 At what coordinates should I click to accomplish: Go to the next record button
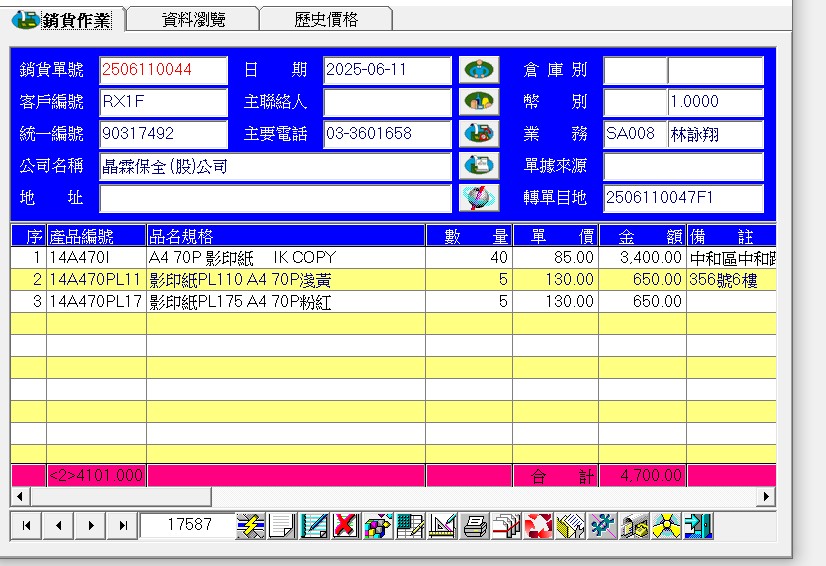(91, 525)
